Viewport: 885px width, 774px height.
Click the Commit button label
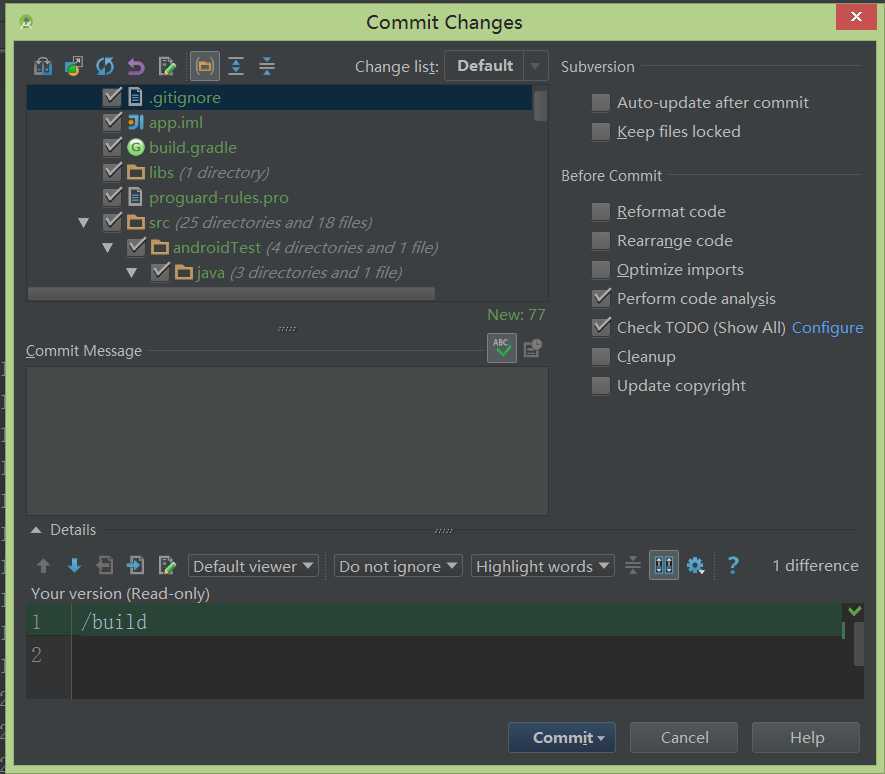point(562,737)
